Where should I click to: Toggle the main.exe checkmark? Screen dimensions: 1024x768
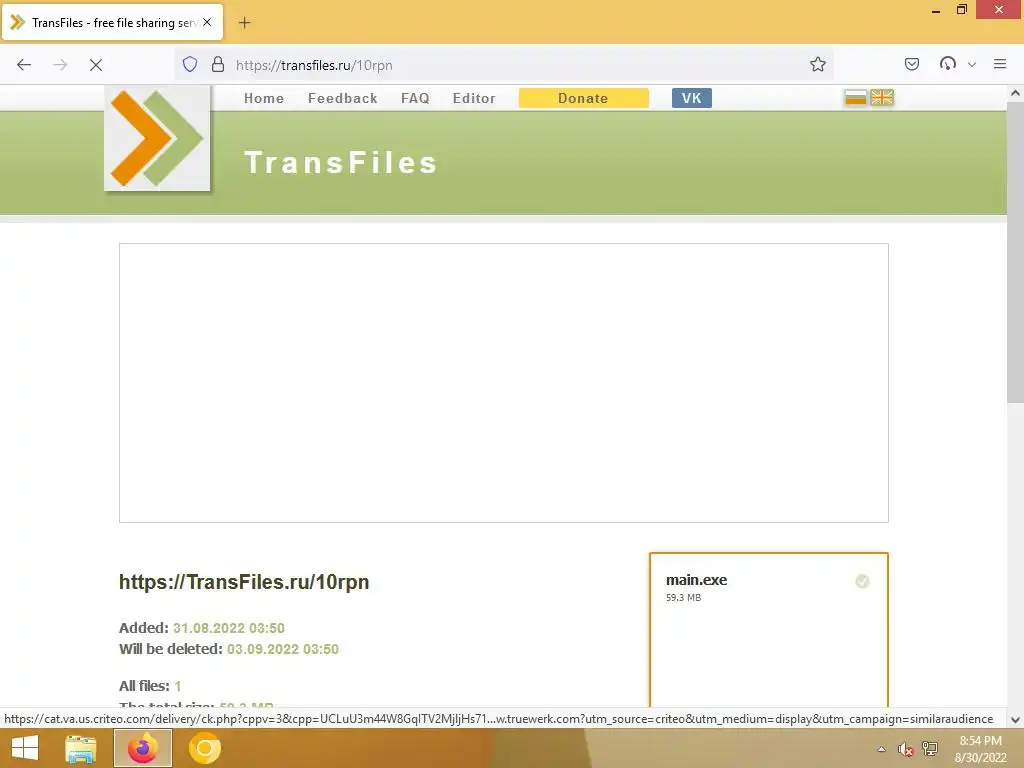pos(862,581)
